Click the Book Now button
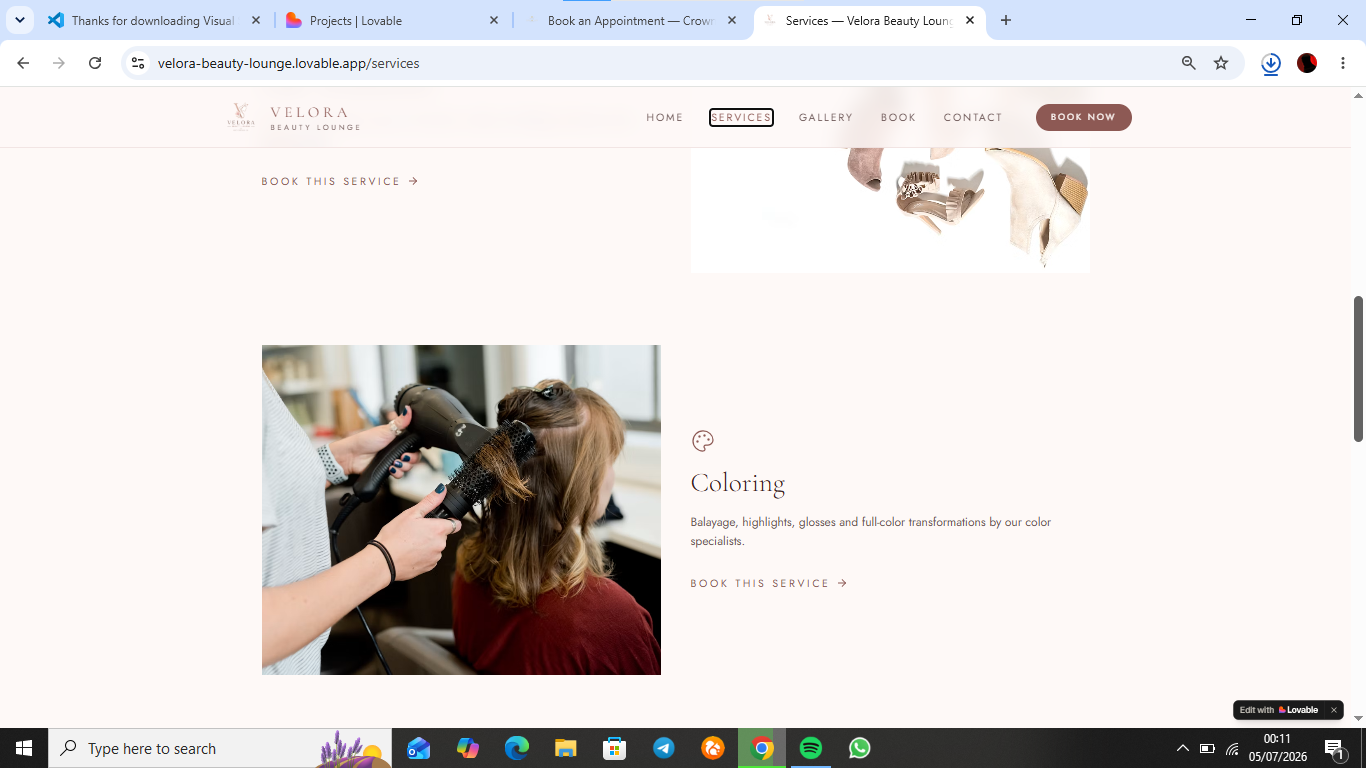 [x=1083, y=117]
